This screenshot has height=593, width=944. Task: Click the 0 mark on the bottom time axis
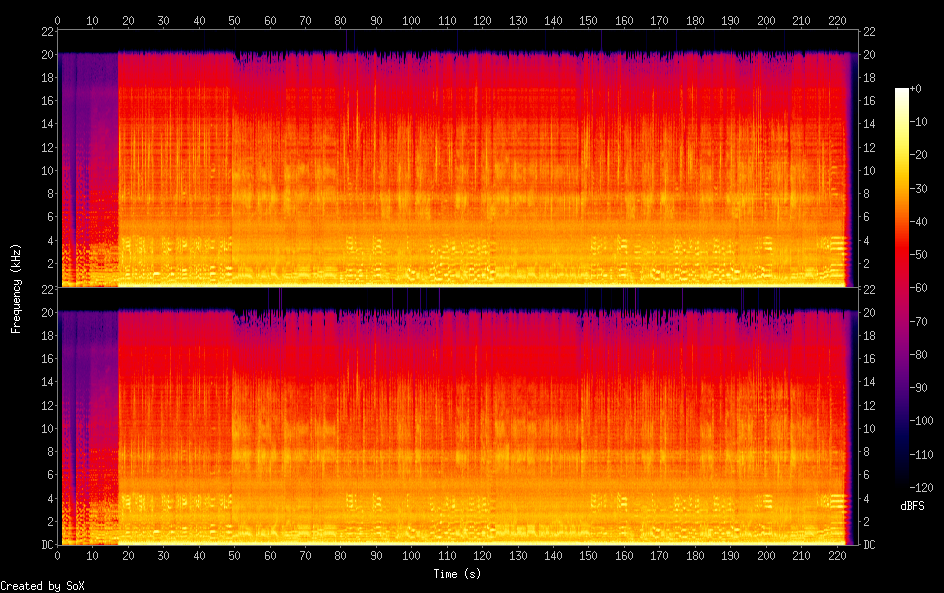coord(58,555)
